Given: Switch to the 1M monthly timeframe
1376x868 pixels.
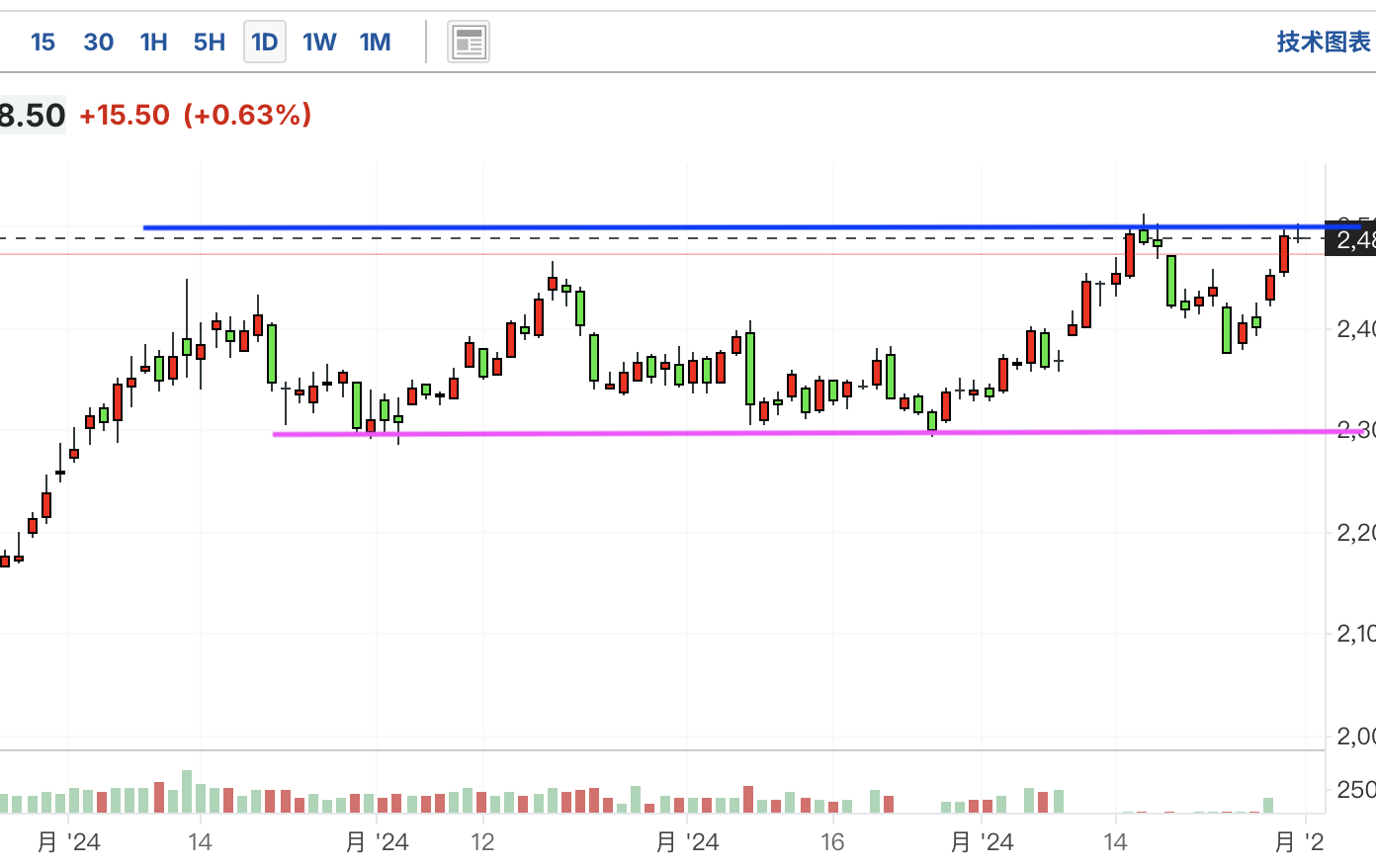Looking at the screenshot, I should coord(375,42).
